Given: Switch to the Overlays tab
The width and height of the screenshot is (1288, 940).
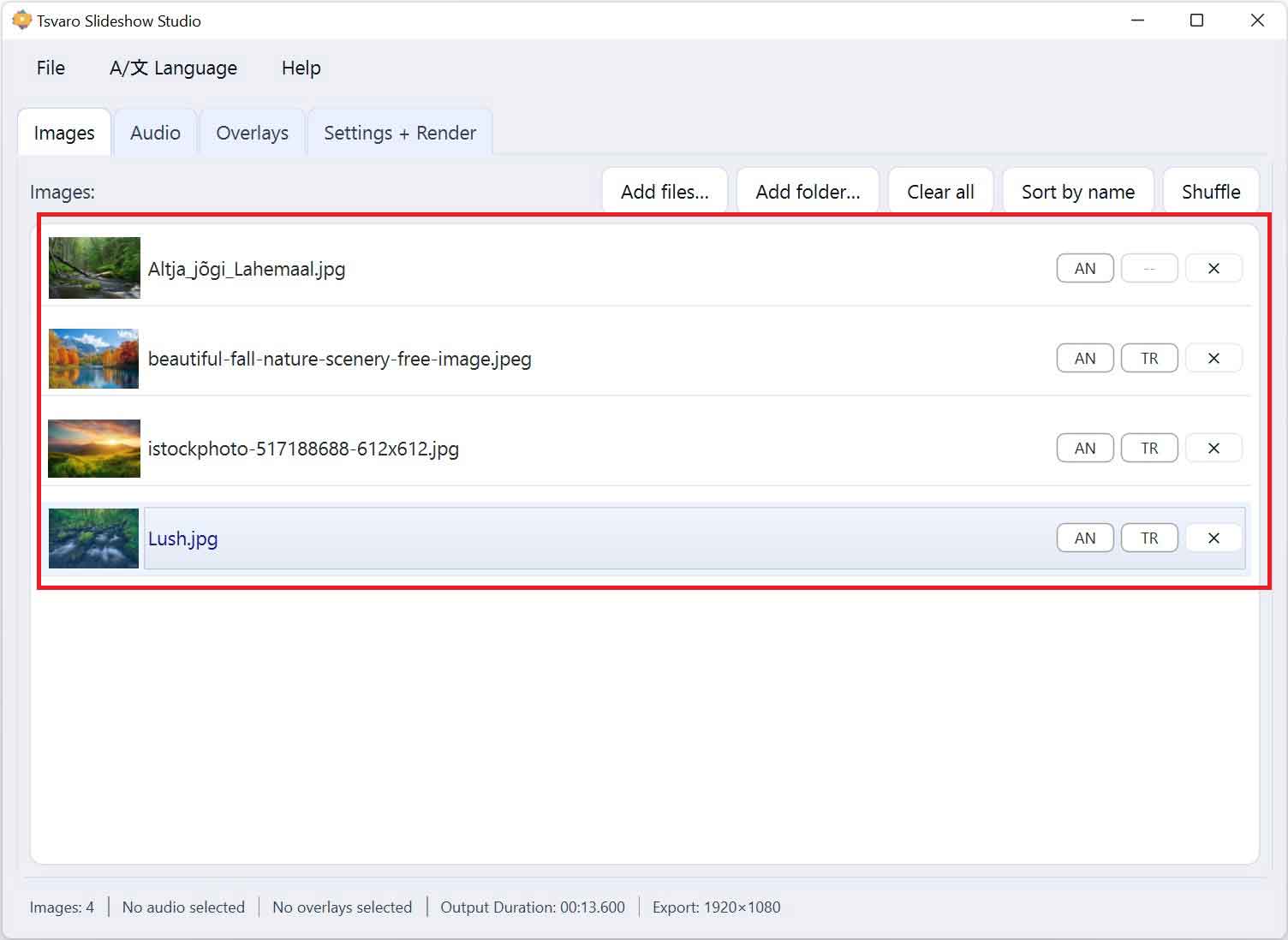Looking at the screenshot, I should point(252,134).
